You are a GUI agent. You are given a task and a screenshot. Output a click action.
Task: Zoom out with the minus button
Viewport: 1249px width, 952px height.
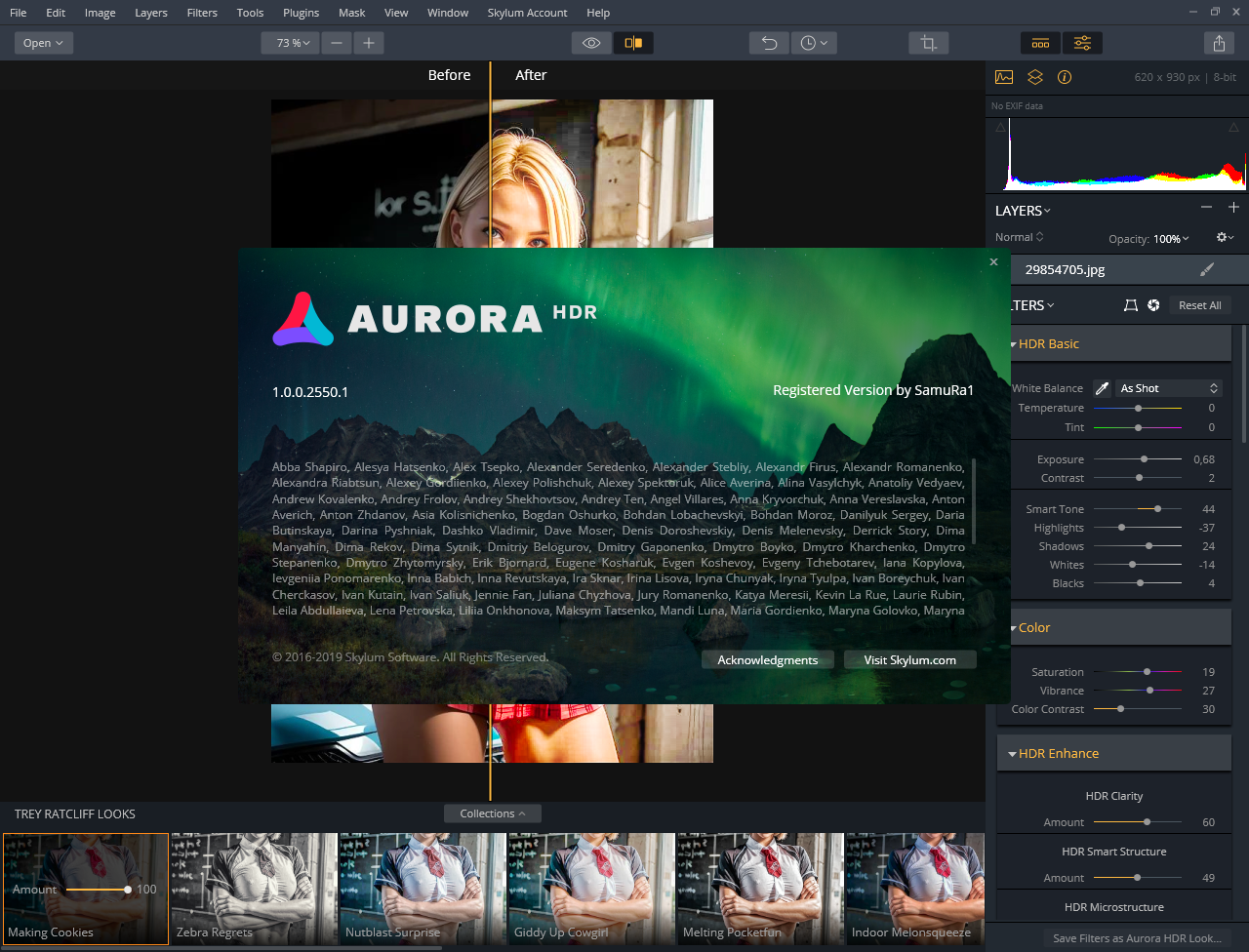[x=337, y=43]
